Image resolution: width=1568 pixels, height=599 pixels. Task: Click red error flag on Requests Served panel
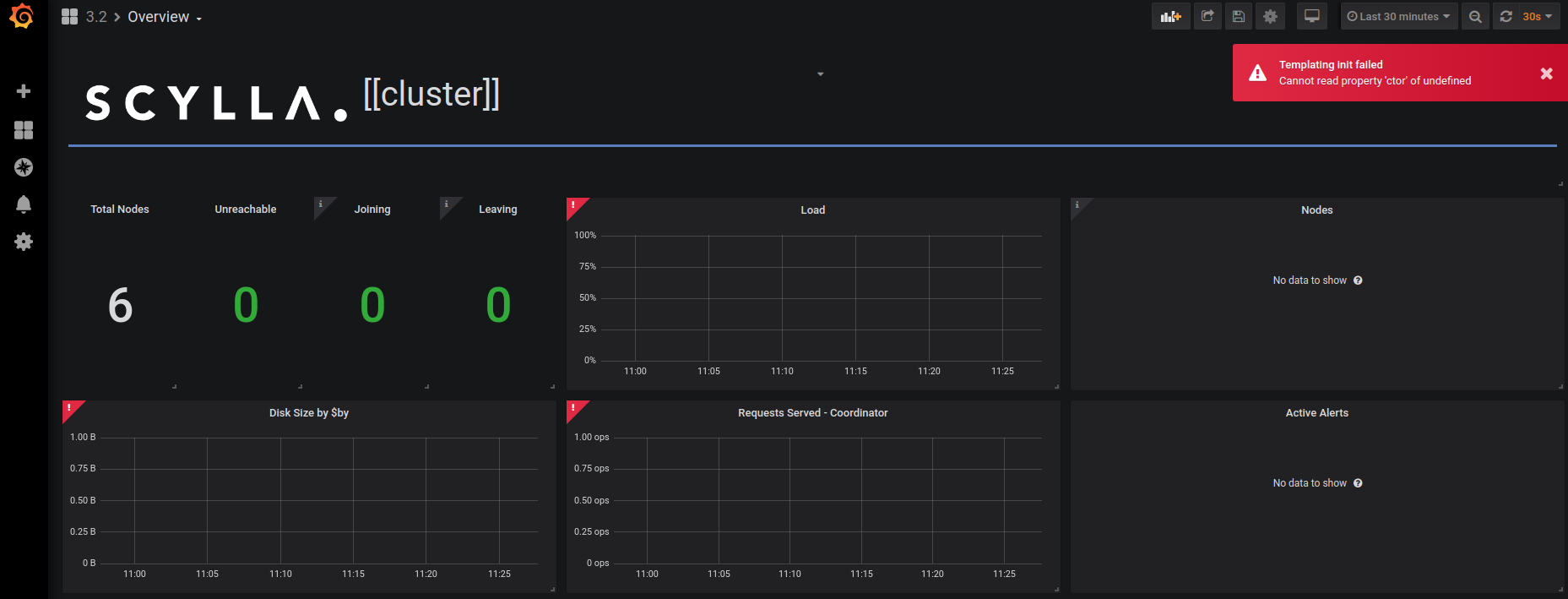click(x=574, y=408)
